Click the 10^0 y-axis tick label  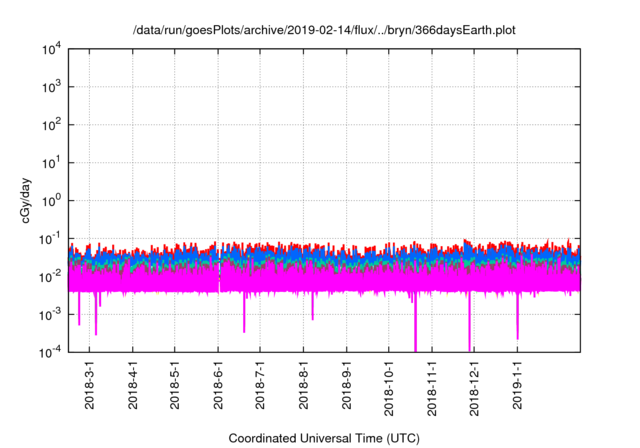pyautogui.click(x=52, y=200)
